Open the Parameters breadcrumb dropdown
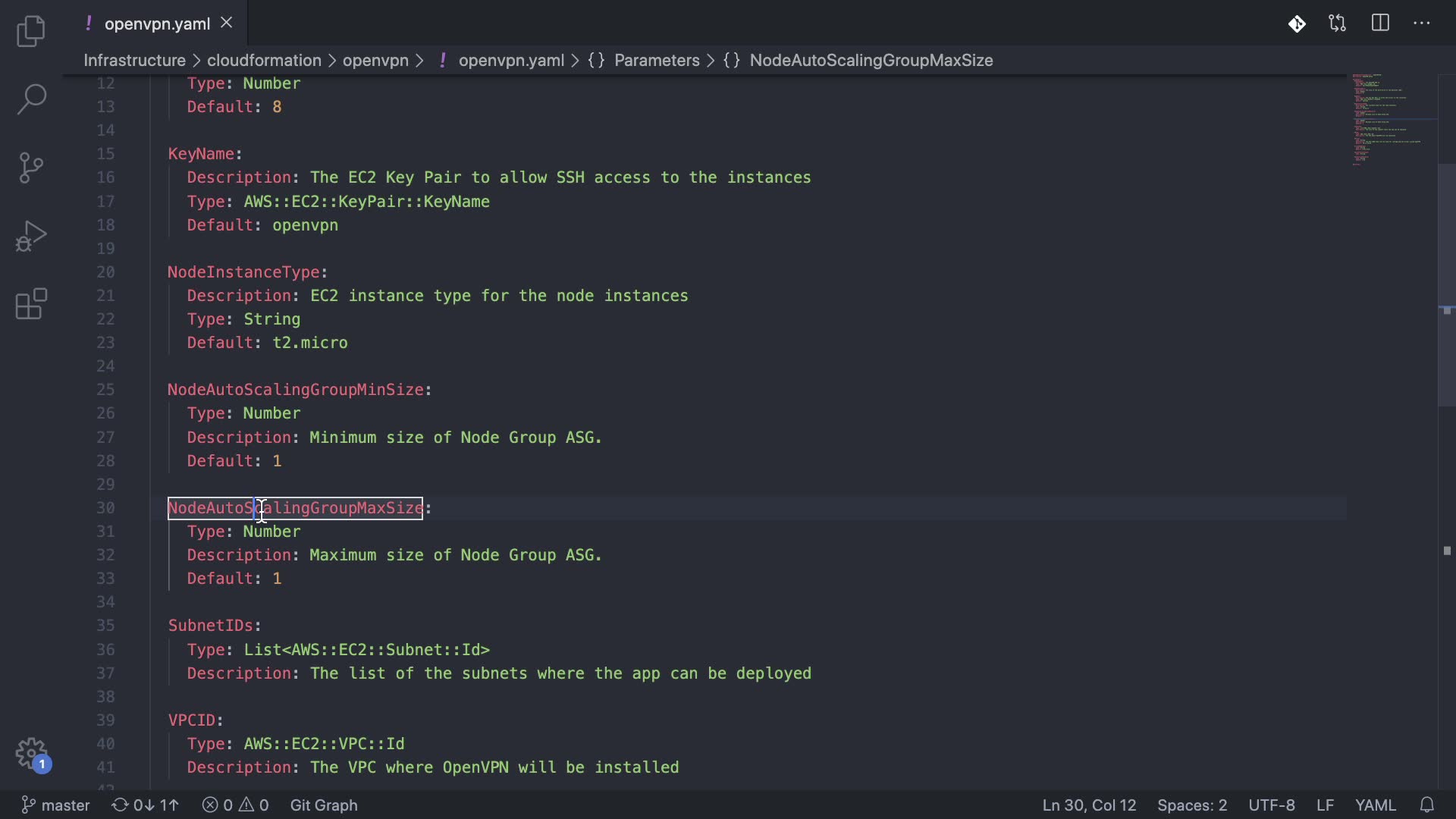 [x=656, y=61]
